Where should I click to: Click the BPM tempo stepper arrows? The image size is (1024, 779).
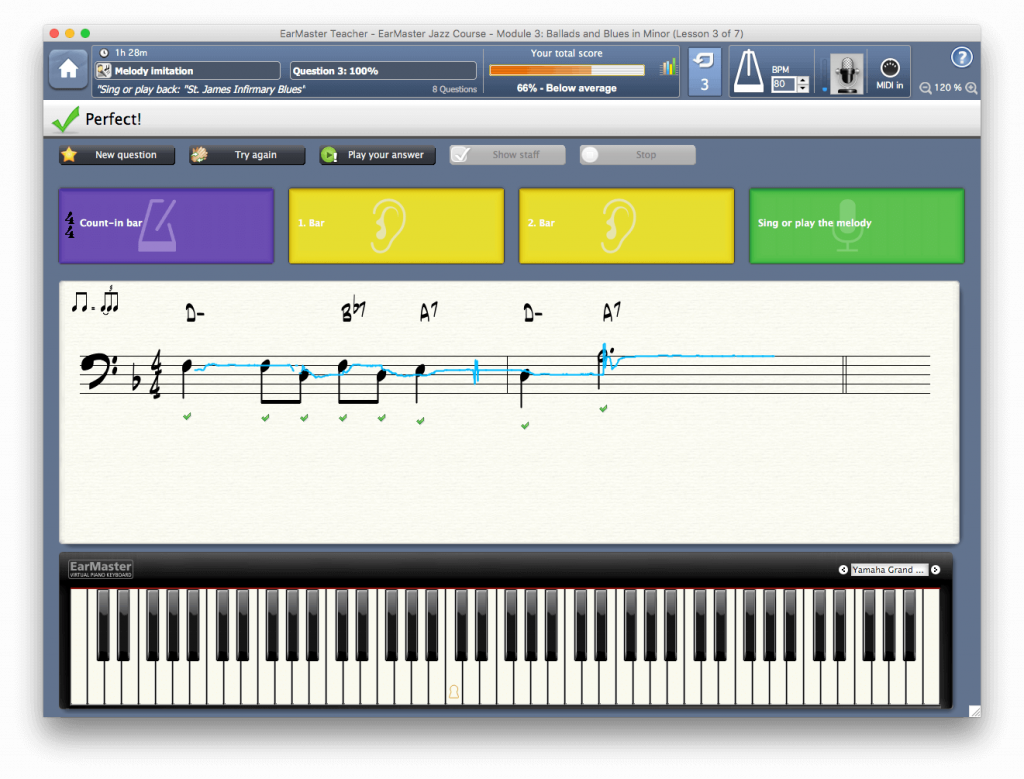point(803,85)
